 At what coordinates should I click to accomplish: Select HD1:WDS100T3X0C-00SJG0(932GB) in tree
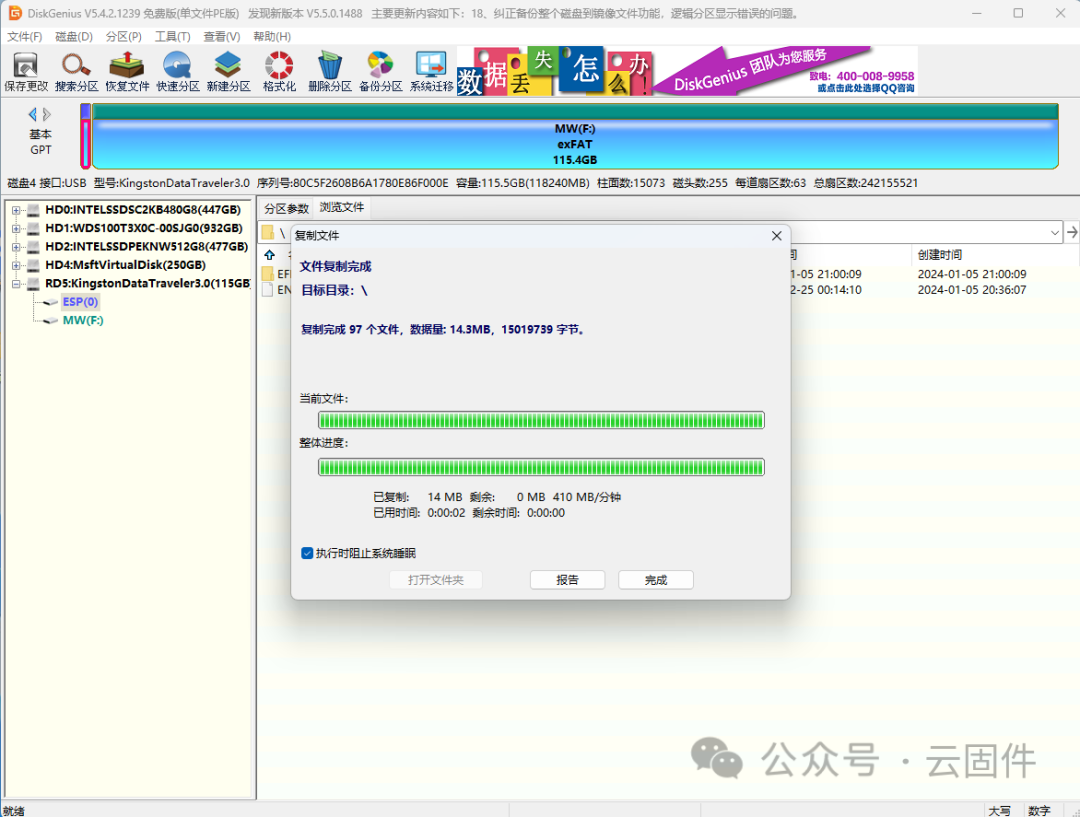click(144, 228)
